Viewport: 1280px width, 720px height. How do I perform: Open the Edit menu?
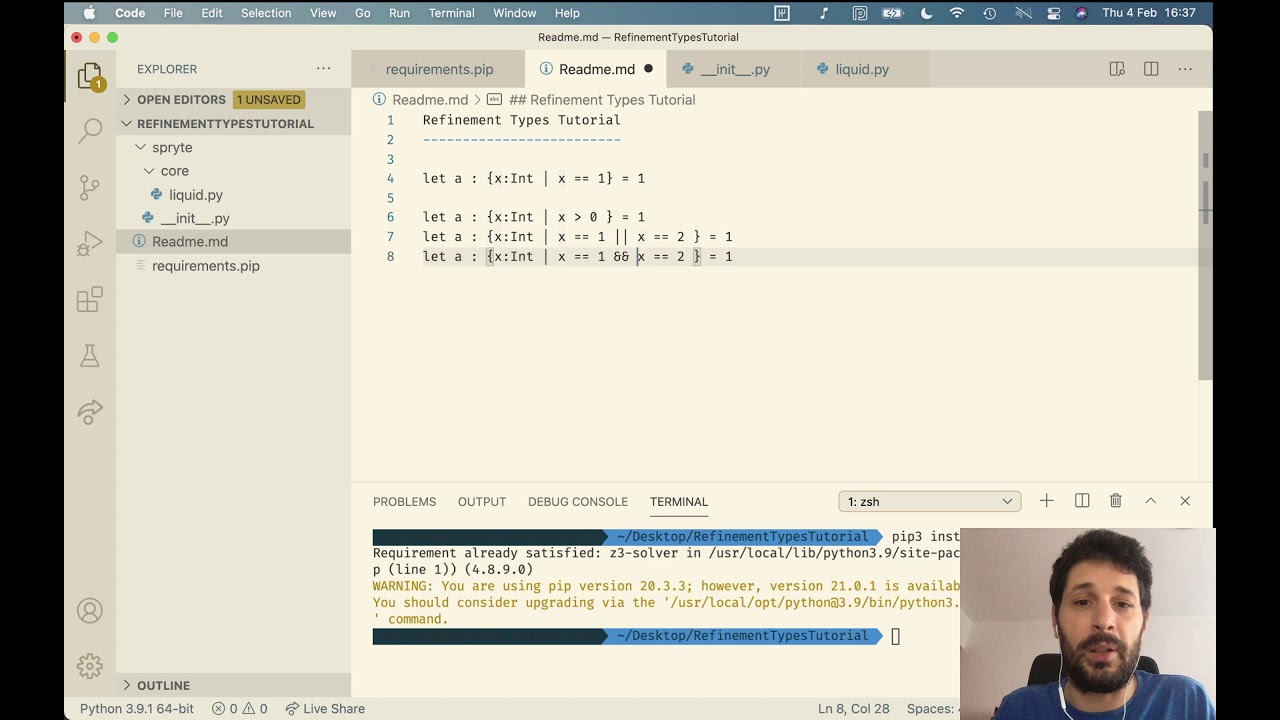pos(212,13)
